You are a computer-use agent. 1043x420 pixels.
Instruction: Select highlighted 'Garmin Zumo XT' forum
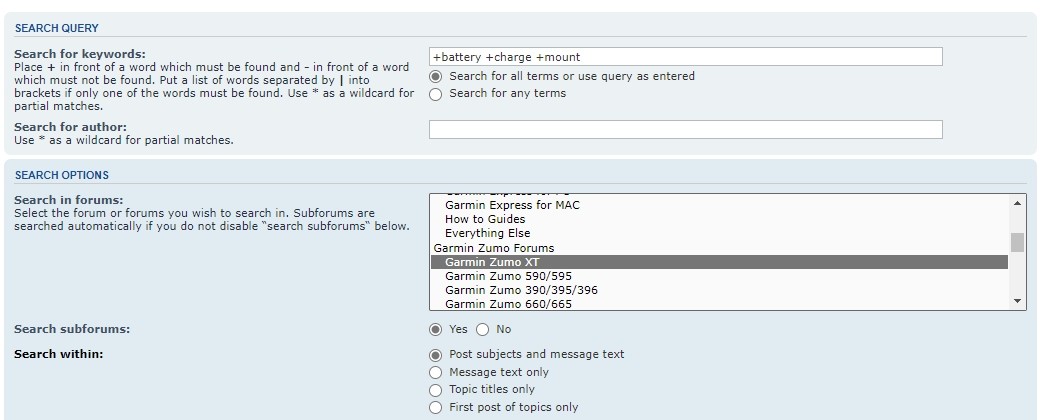click(719, 262)
